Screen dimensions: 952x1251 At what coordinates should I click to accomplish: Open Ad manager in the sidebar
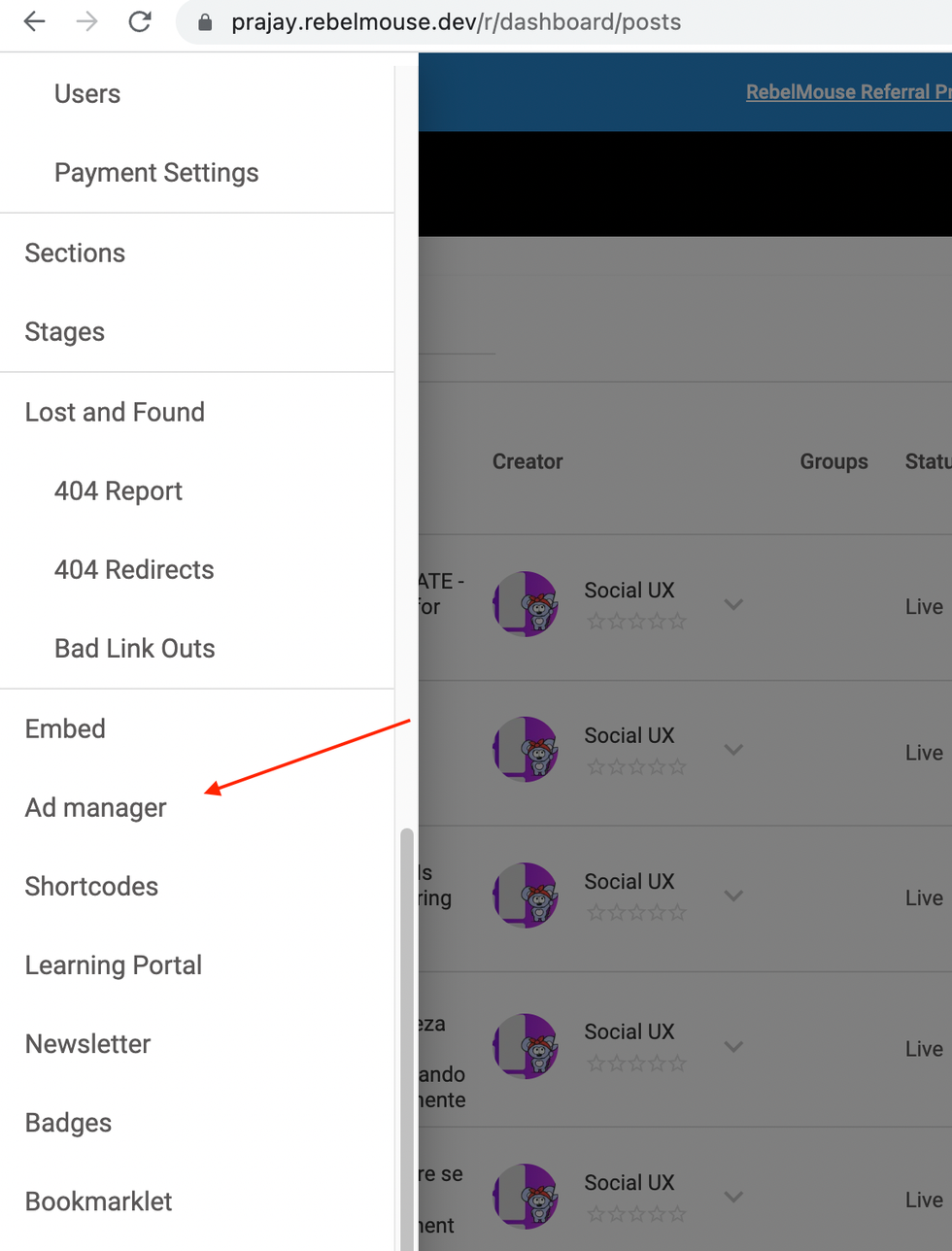pyautogui.click(x=96, y=808)
